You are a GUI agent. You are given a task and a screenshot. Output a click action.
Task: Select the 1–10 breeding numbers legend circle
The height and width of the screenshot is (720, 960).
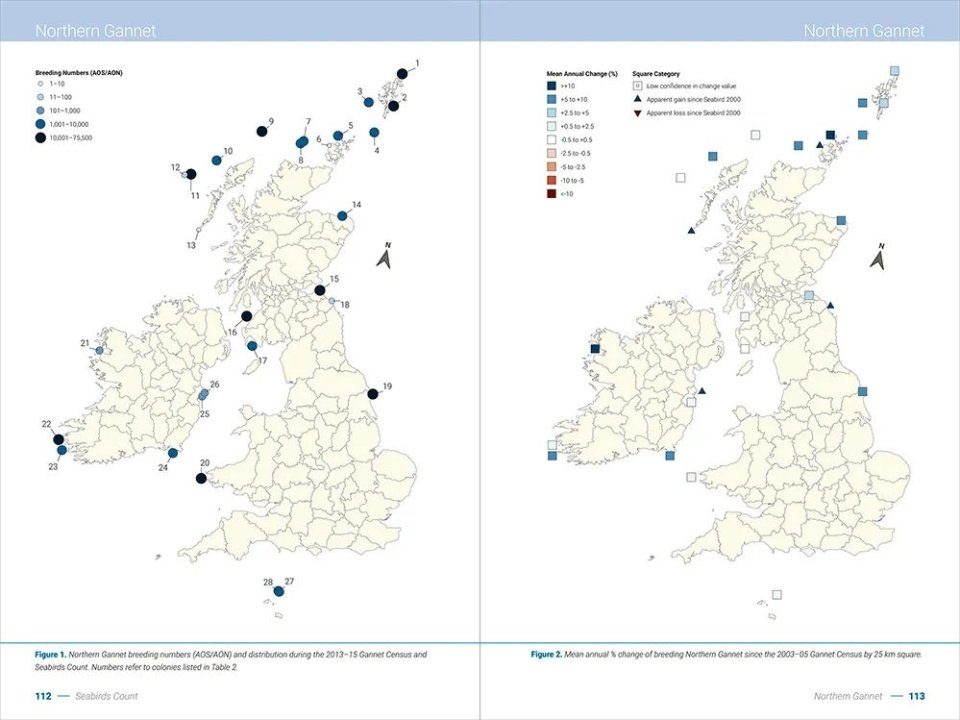pos(40,84)
